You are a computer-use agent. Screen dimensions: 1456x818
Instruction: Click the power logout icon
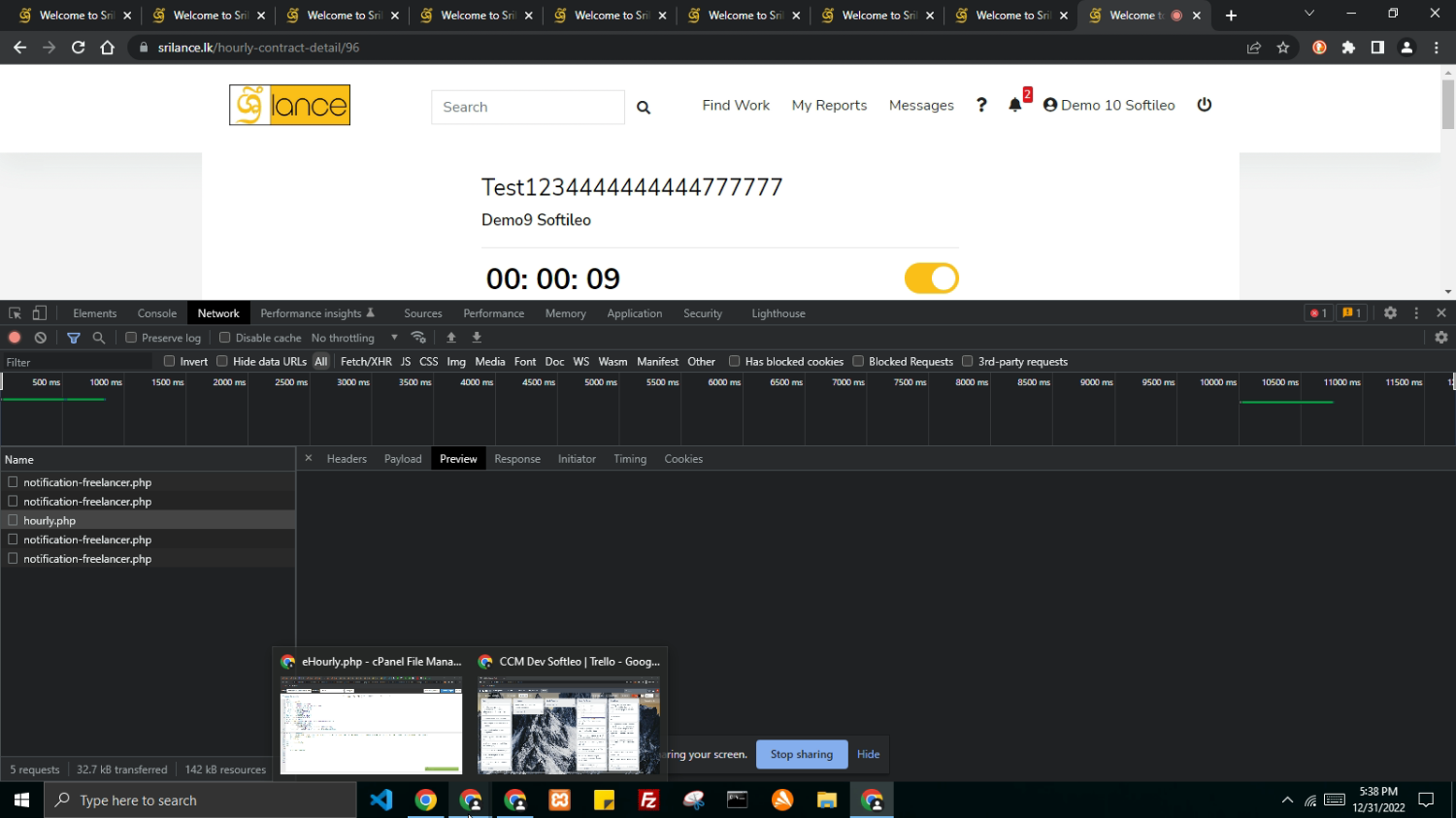(1205, 105)
